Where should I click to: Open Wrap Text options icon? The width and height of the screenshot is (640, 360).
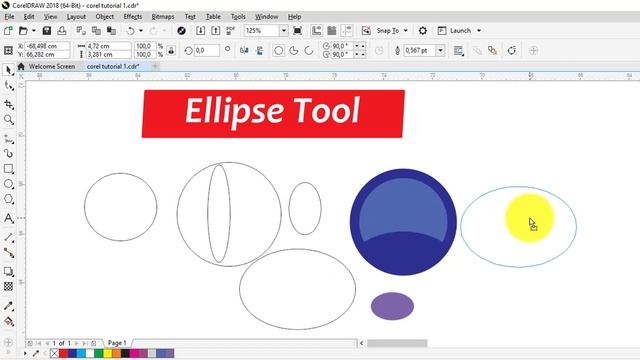point(459,50)
